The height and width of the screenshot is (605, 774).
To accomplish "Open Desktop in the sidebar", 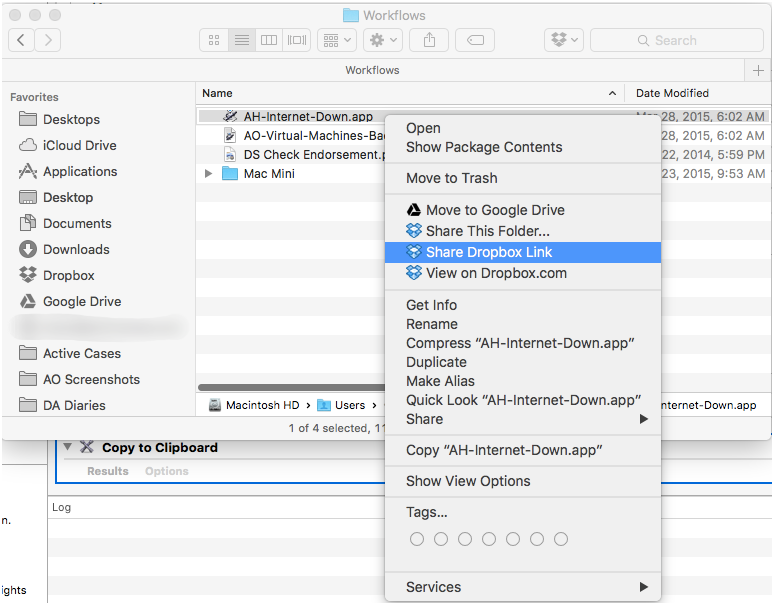I will [56, 197].
